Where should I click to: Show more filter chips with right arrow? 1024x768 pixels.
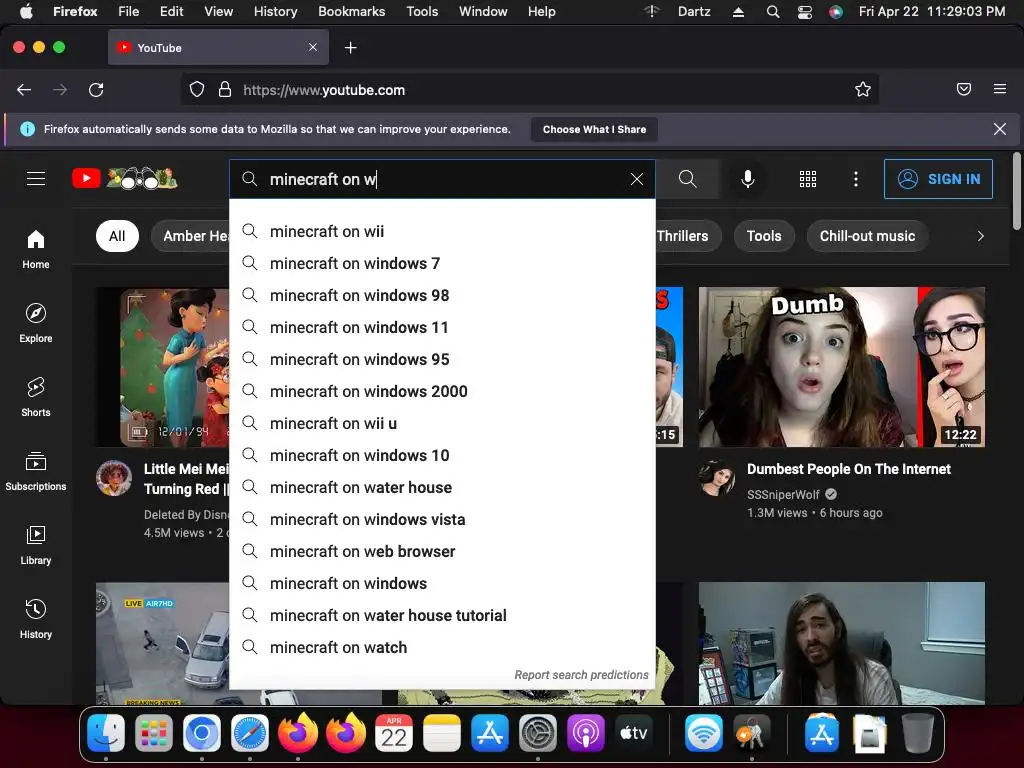tap(980, 236)
